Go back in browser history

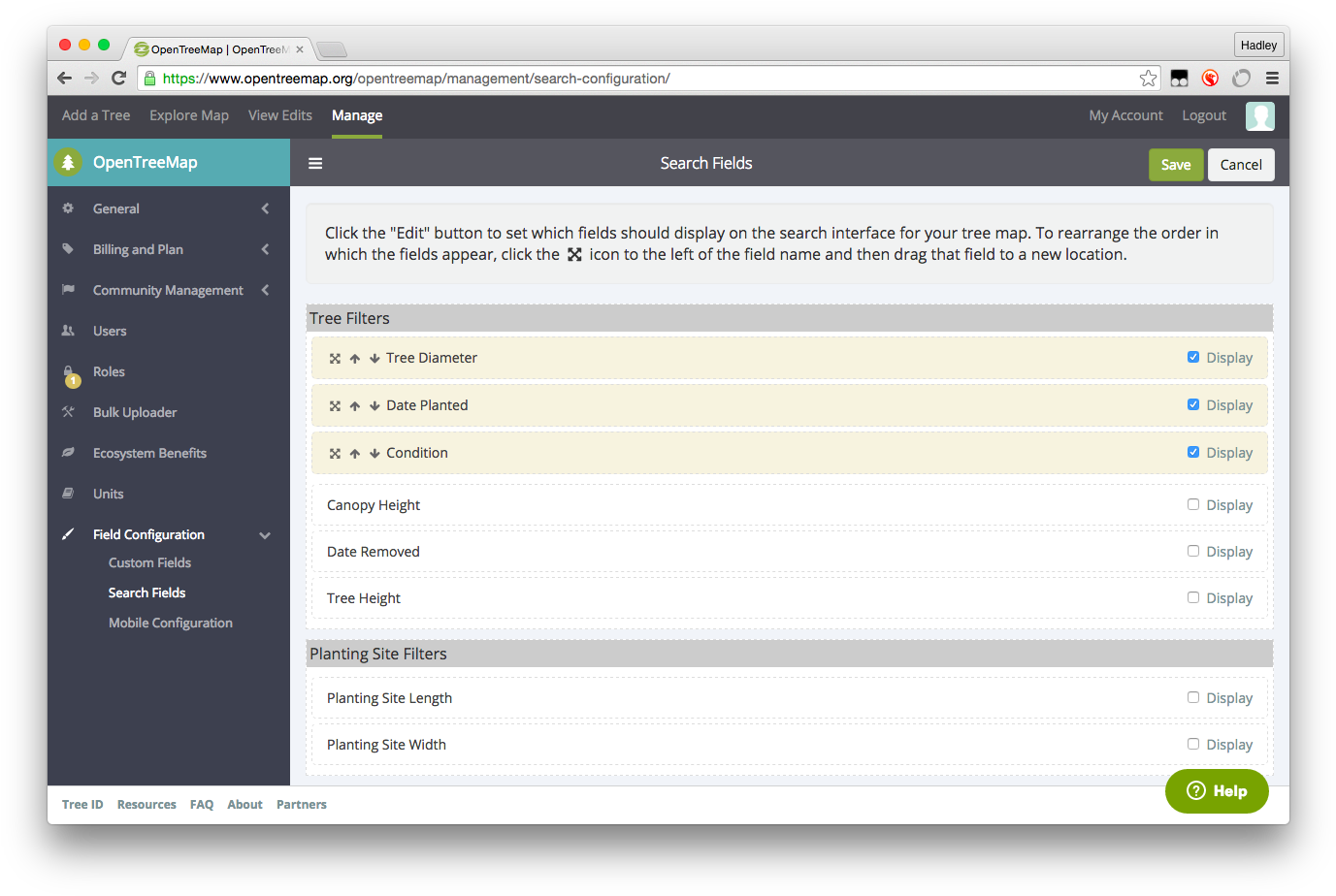[65, 79]
